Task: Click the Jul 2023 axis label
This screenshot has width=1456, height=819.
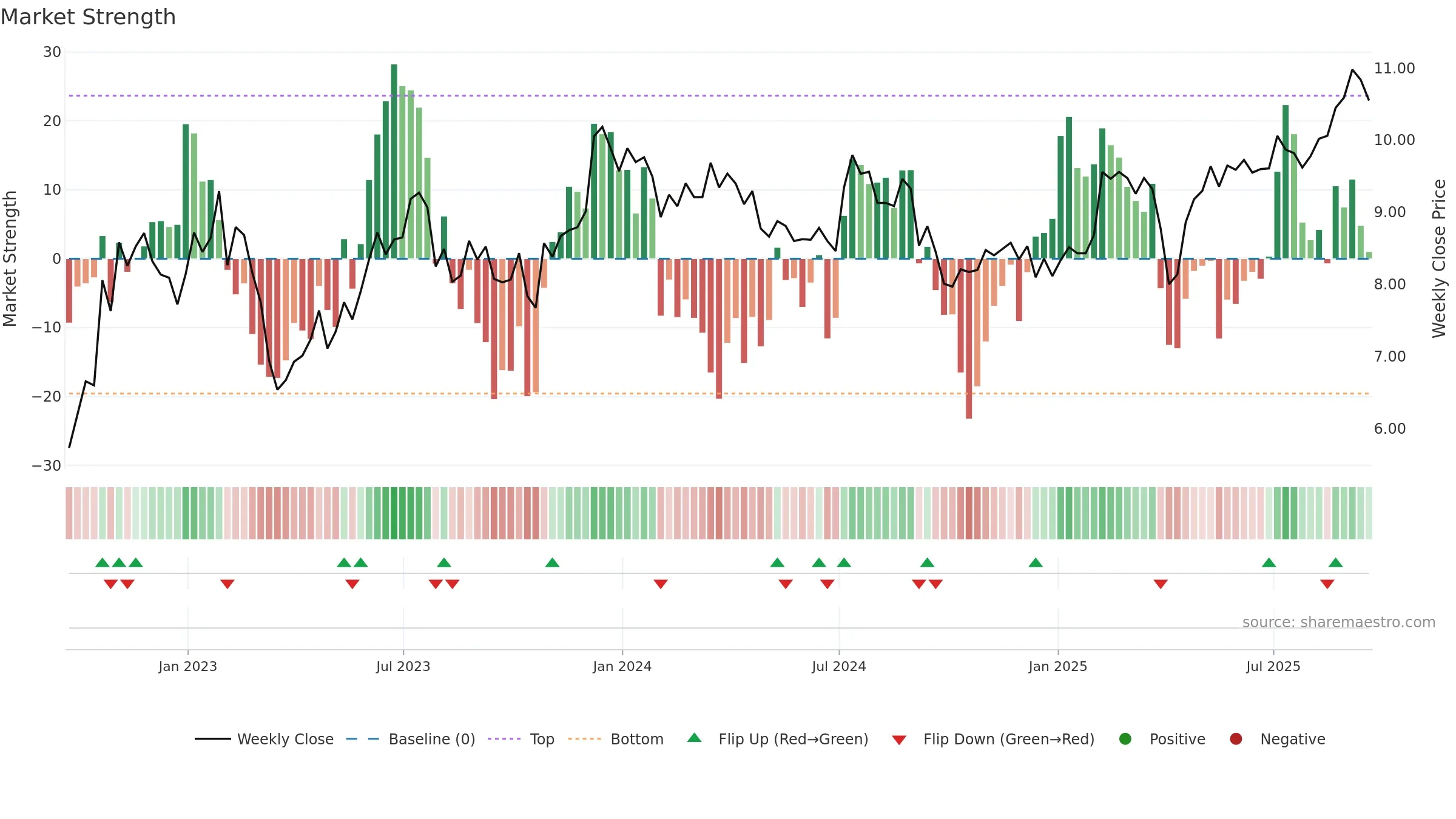Action: coord(403,666)
